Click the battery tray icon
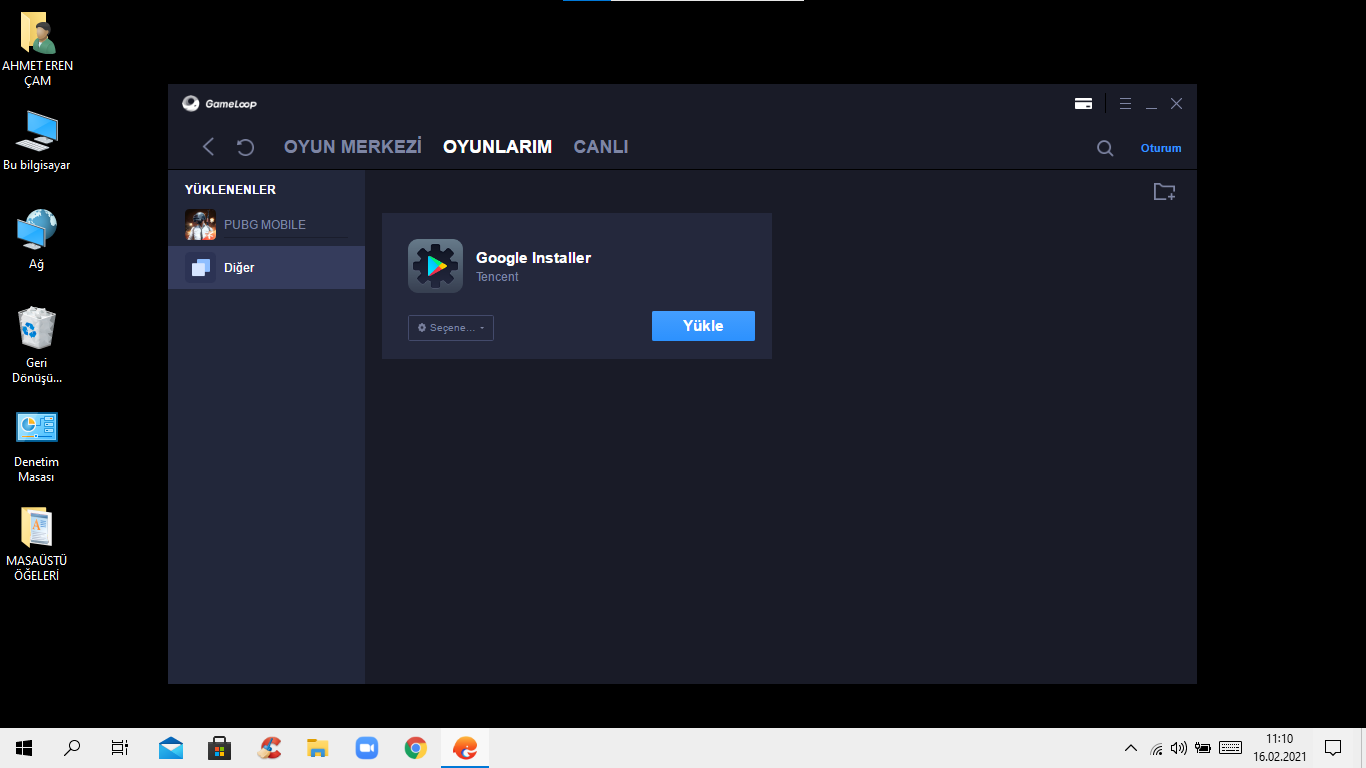The height and width of the screenshot is (768, 1366). pos(1203,748)
